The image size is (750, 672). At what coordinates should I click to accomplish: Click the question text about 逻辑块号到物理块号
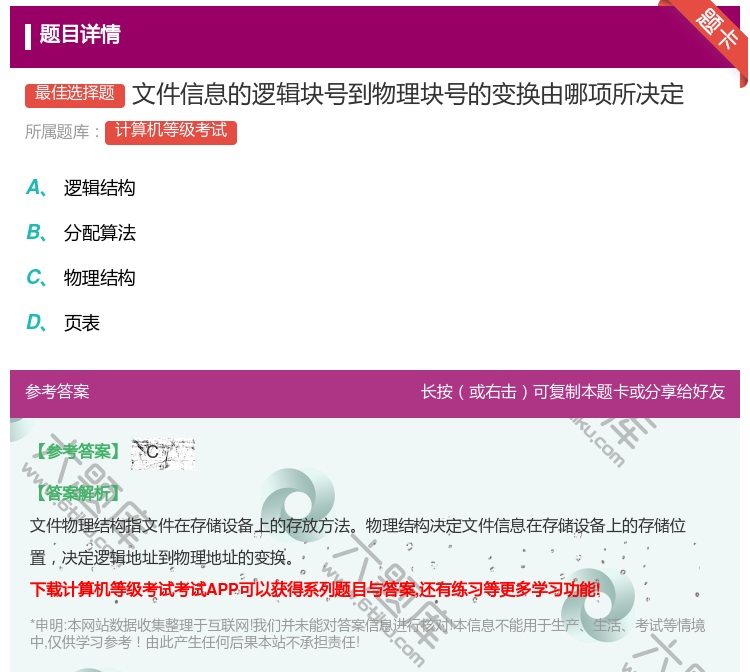[408, 94]
